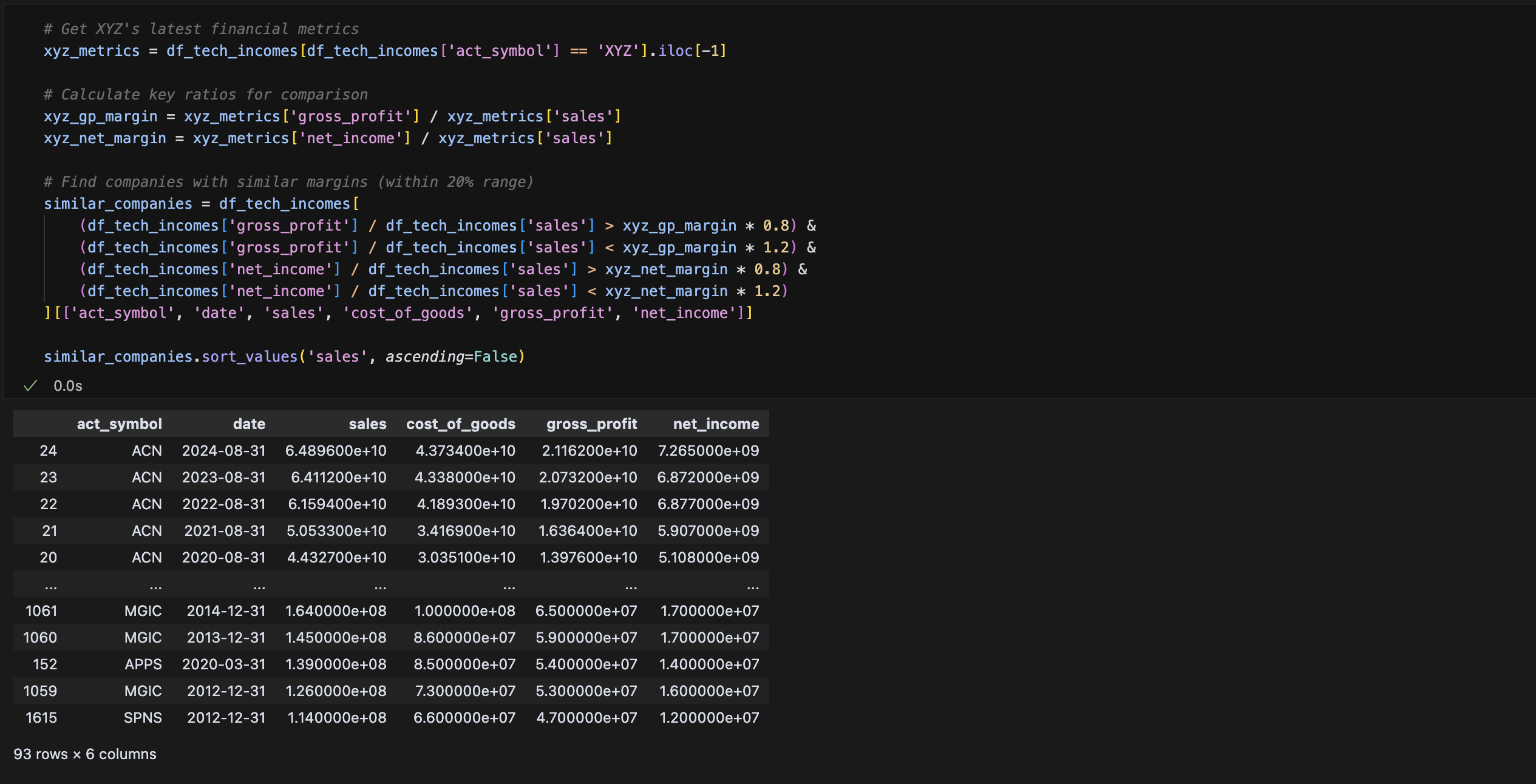Click the SPNS symbol cell in row 1615
The image size is (1536, 784).
[x=143, y=718]
